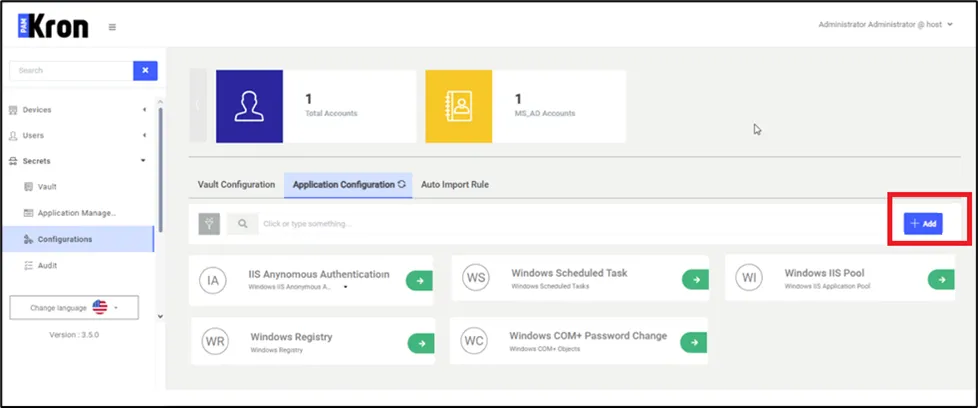Click the magnifier icon in filter bar
This screenshot has height=408, width=978.
[x=242, y=224]
